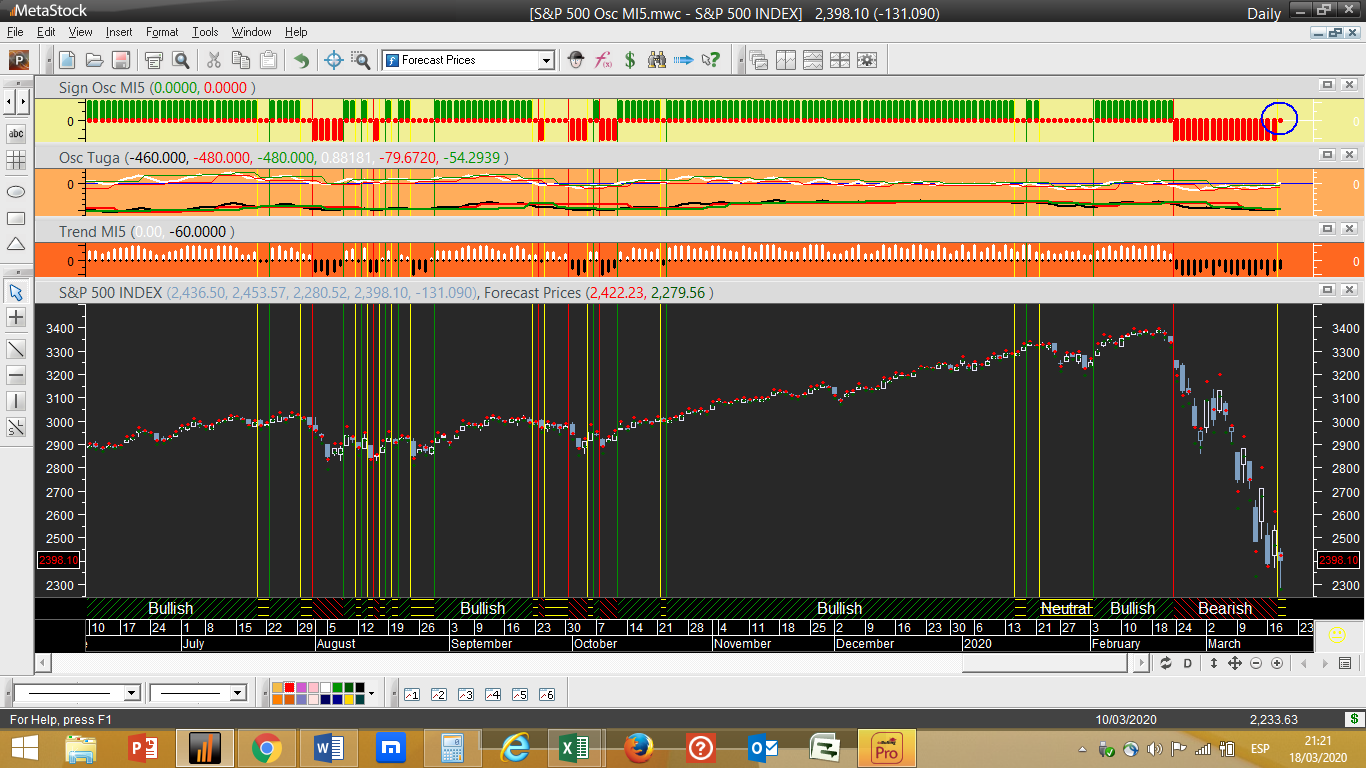Click the green dollar System Tester icon
Image resolution: width=1366 pixels, height=768 pixels.
point(630,60)
